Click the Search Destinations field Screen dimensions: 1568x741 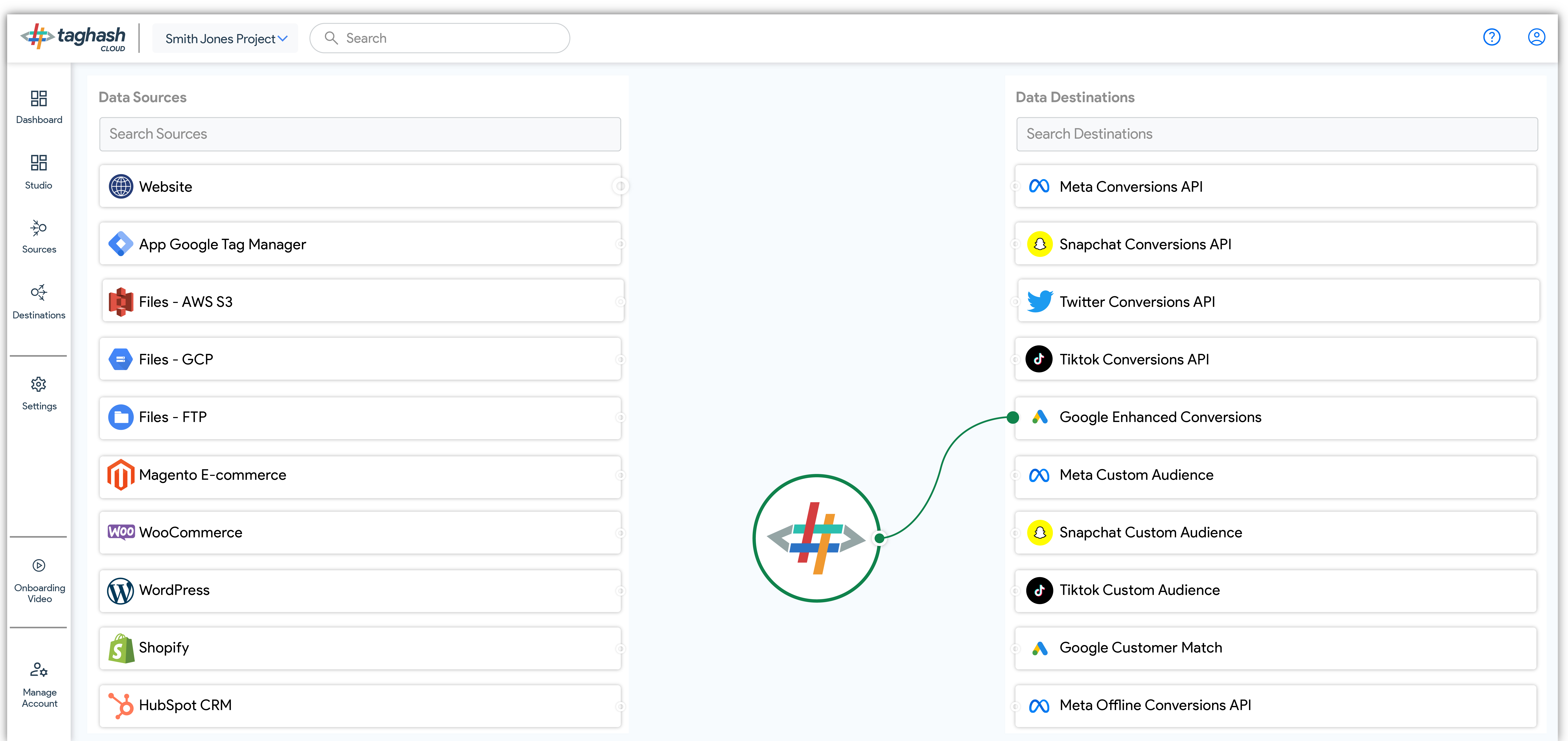(x=1277, y=134)
